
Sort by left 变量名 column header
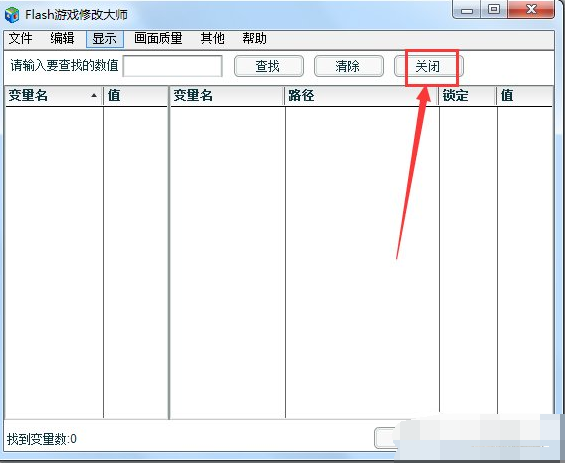[x=54, y=96]
